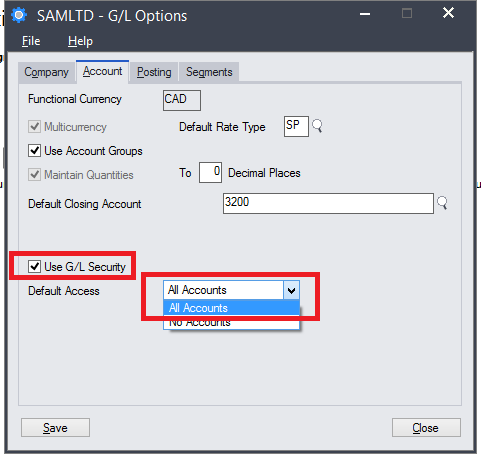Click the Multicurrency checkbox
This screenshot has height=458, width=481.
pos(34,127)
